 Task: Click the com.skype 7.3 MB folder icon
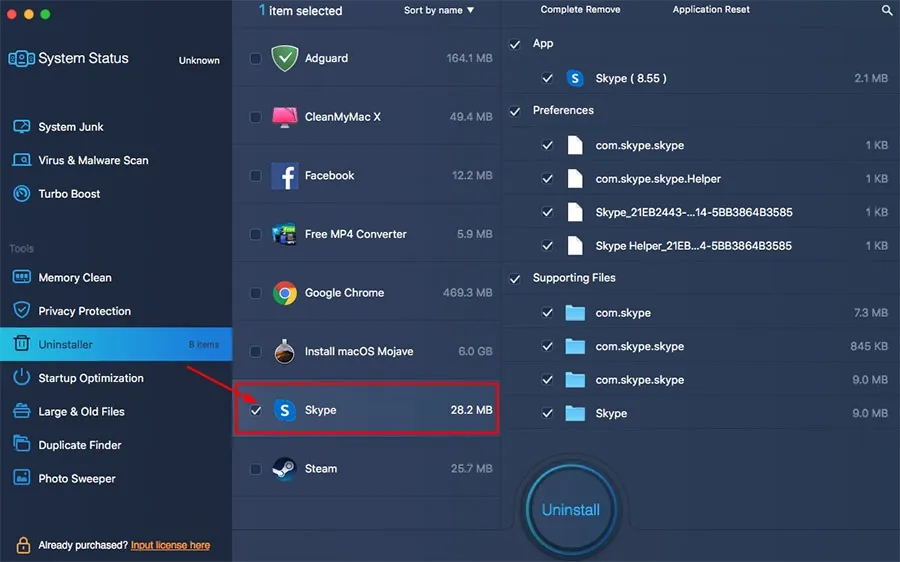click(575, 313)
